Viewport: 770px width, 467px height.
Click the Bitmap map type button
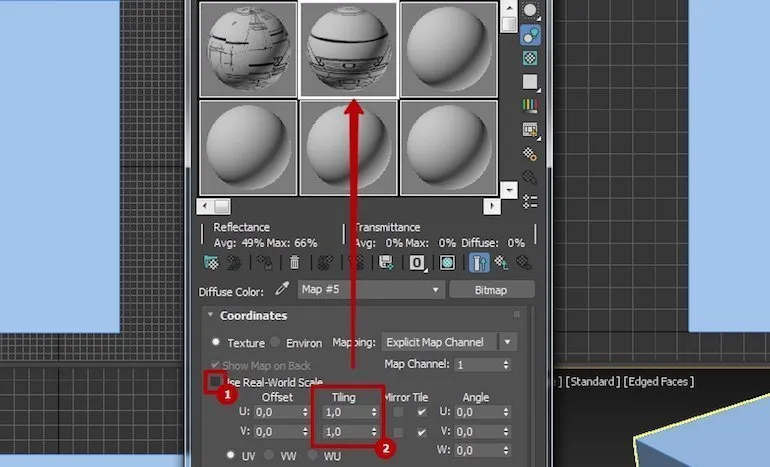click(x=491, y=290)
